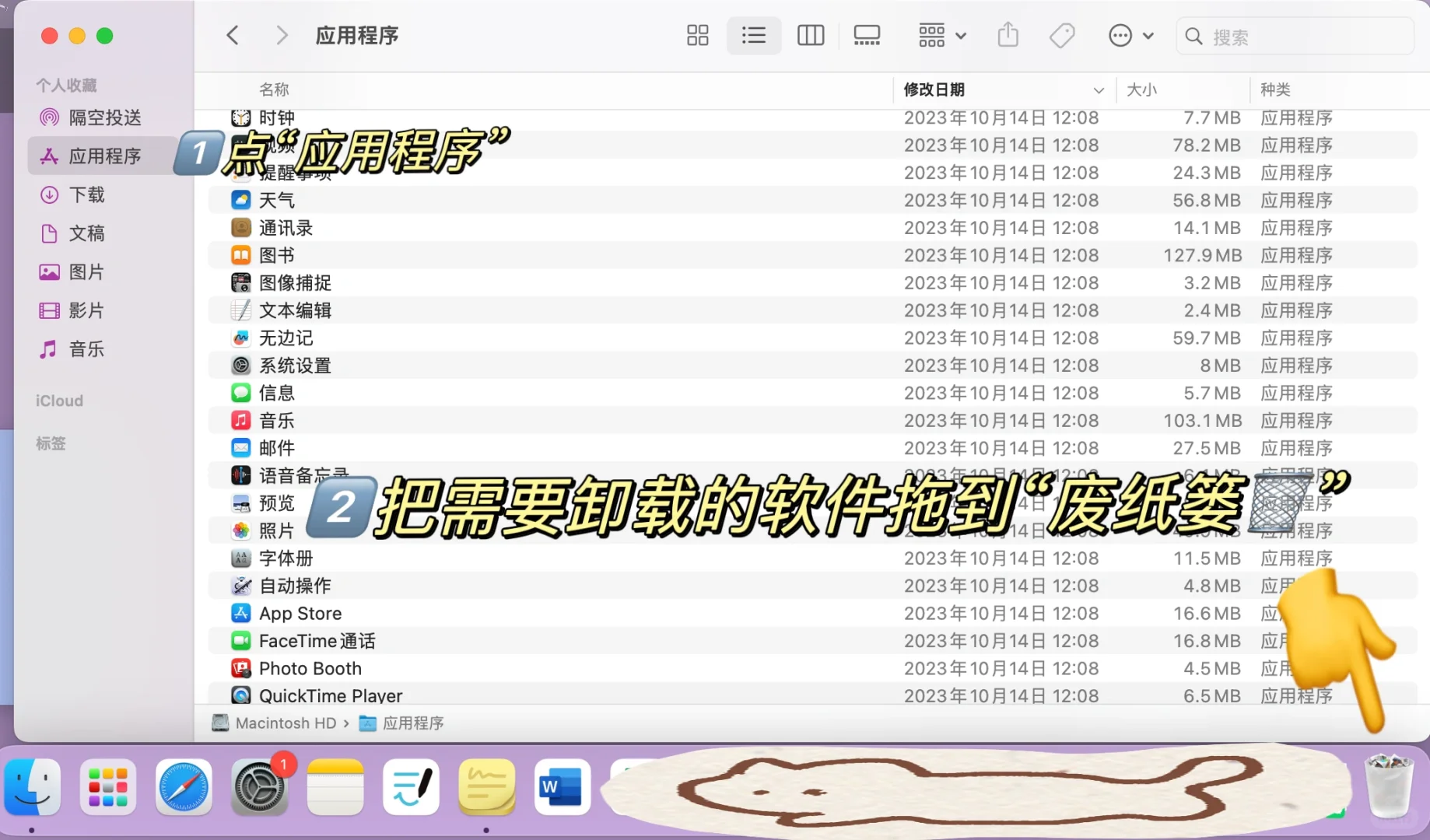This screenshot has height=840, width=1430.
Task: Sort files by the 大小 column
Action: 1142,90
